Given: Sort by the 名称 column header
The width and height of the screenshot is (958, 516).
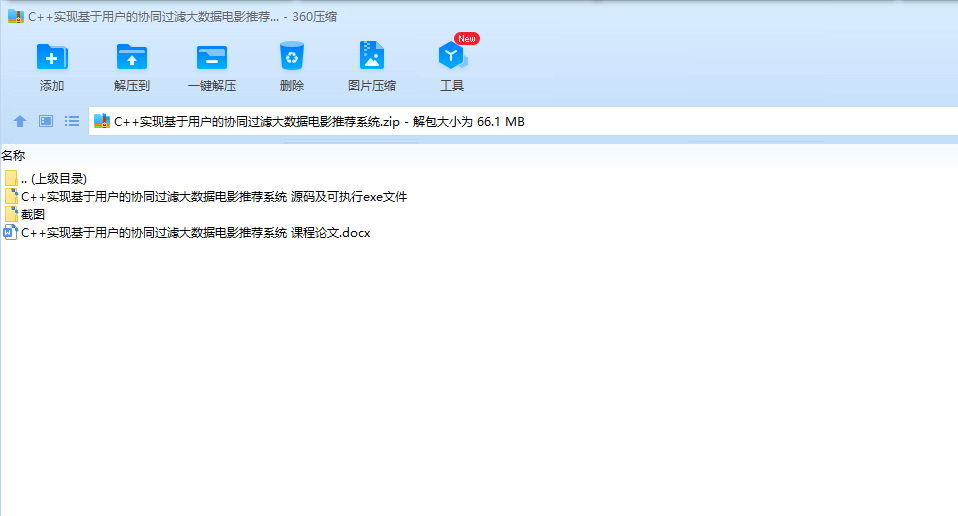Looking at the screenshot, I should (13, 156).
